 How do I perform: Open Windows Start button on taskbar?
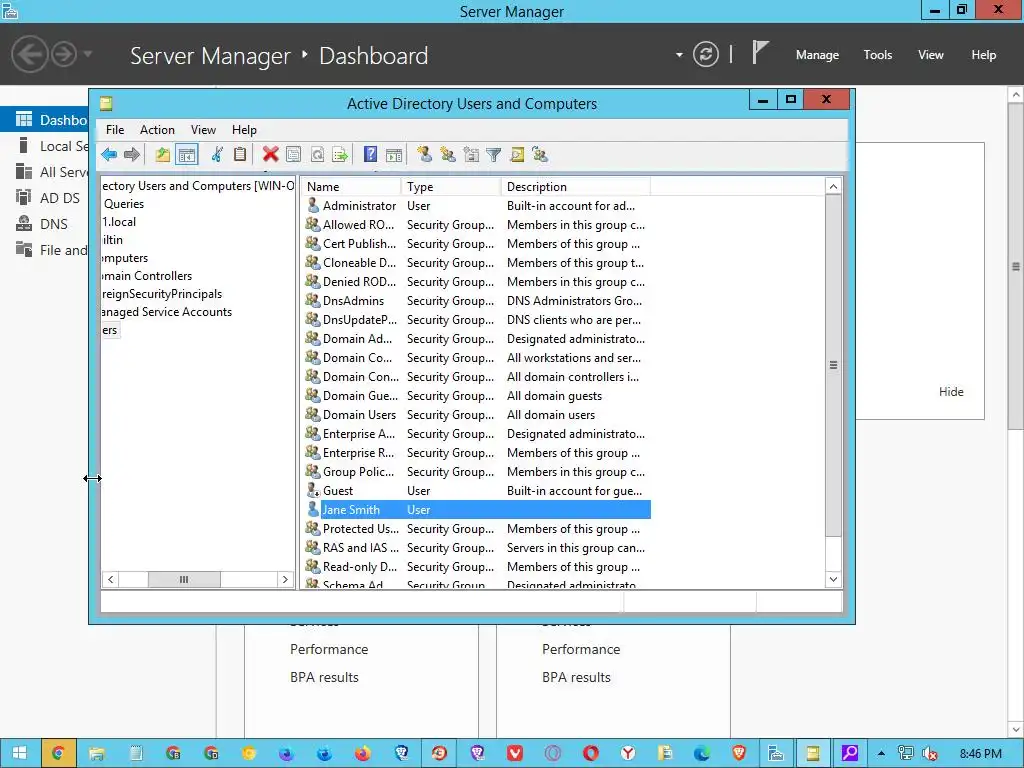click(x=20, y=753)
